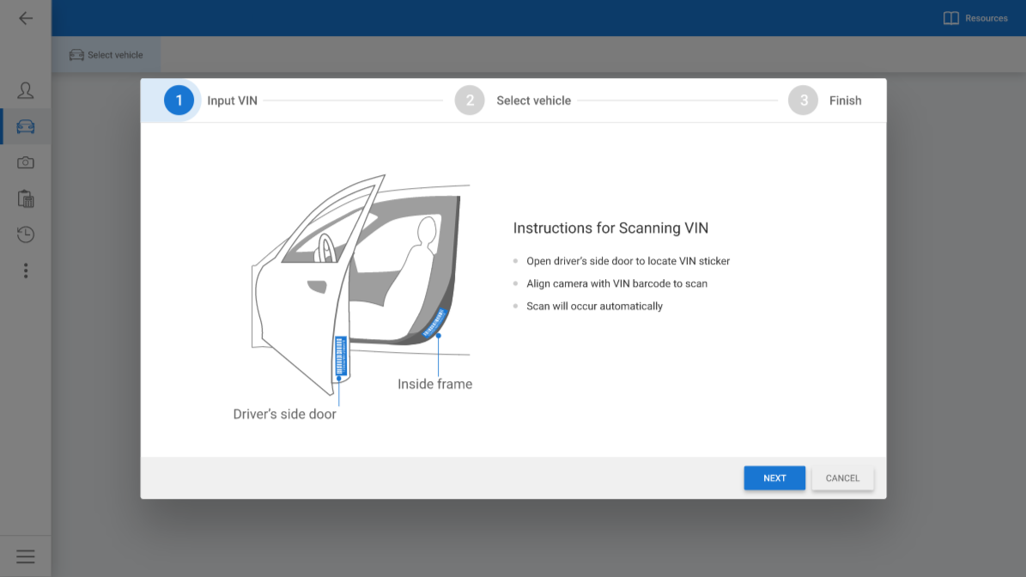This screenshot has height=577, width=1026.
Task: Click the back arrow icon
Action: click(x=26, y=18)
